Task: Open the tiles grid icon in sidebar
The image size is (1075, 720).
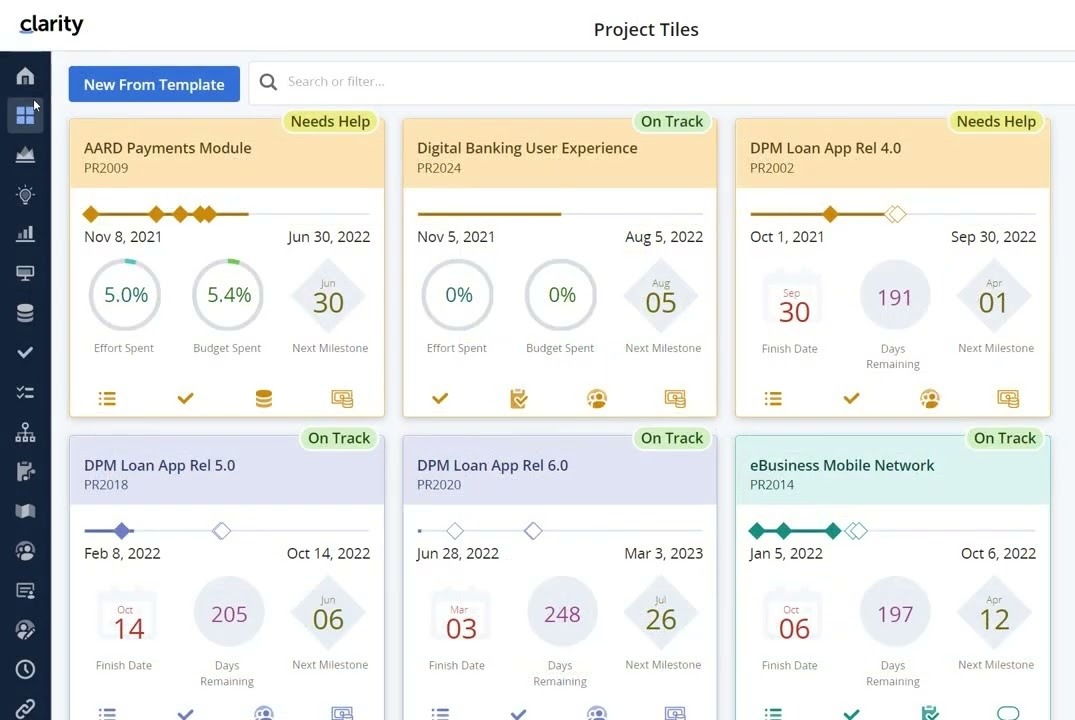Action: 25,115
